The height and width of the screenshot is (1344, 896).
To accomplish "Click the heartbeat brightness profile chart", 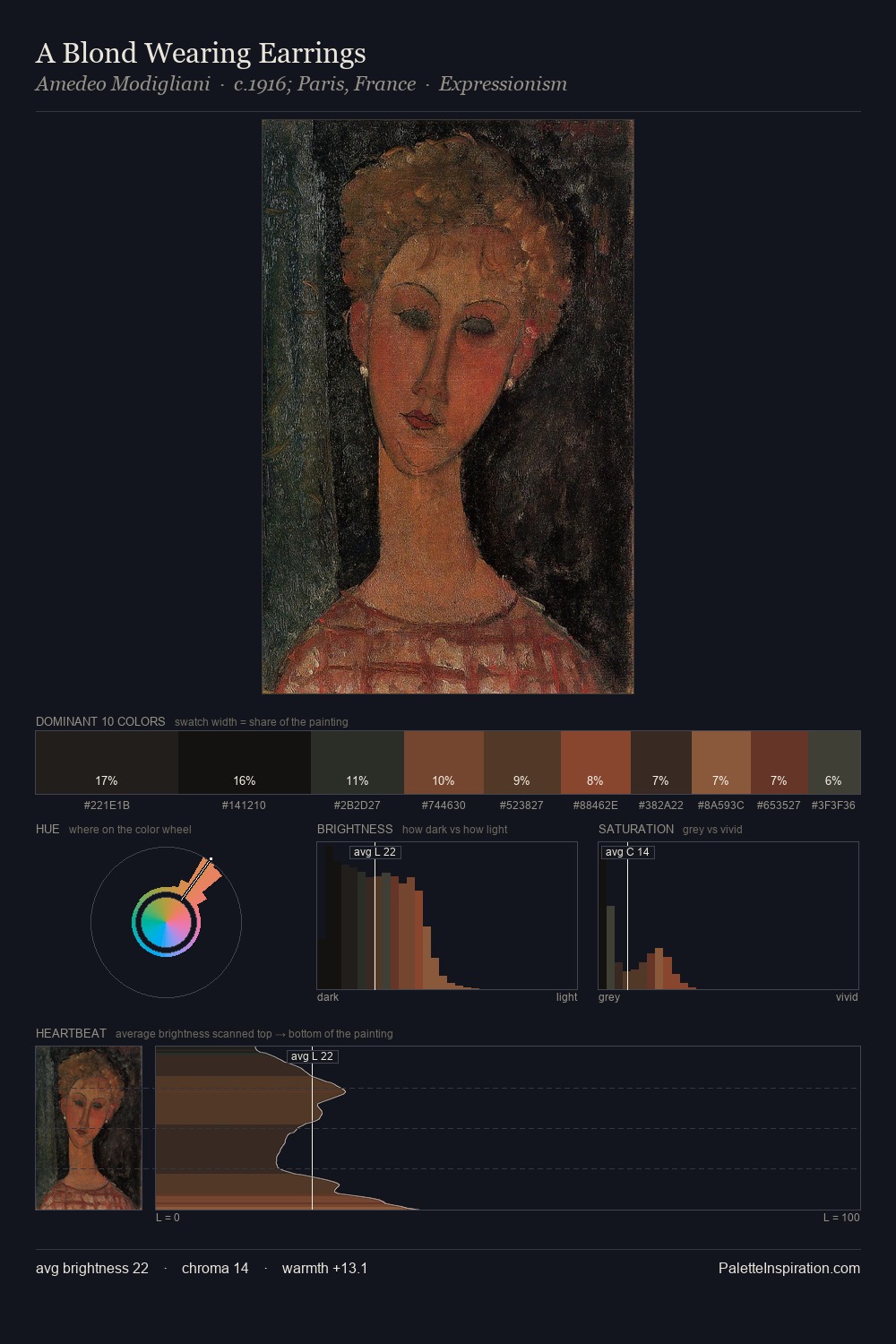I will (x=508, y=1128).
